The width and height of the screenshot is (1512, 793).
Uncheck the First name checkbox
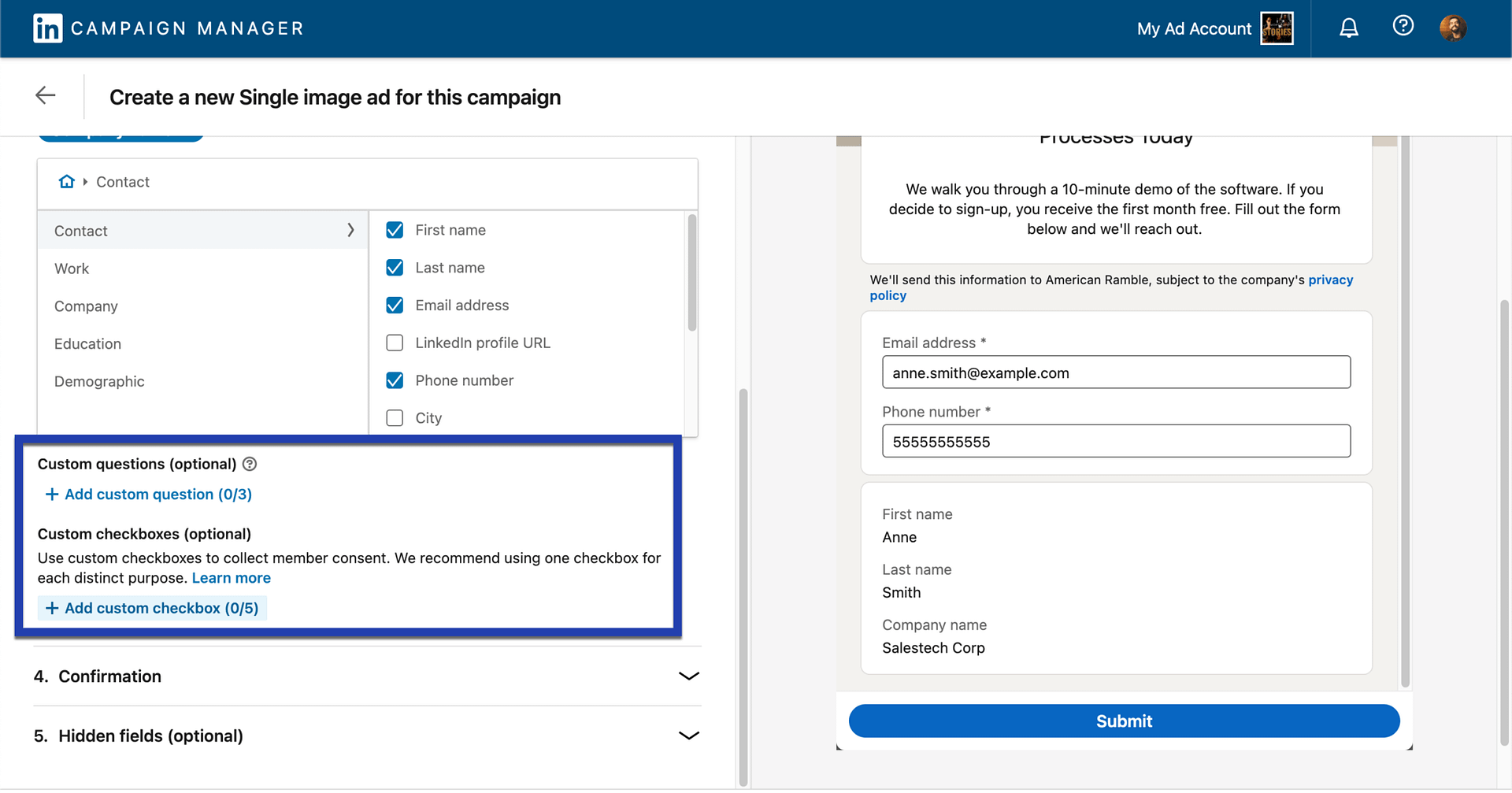(x=395, y=230)
